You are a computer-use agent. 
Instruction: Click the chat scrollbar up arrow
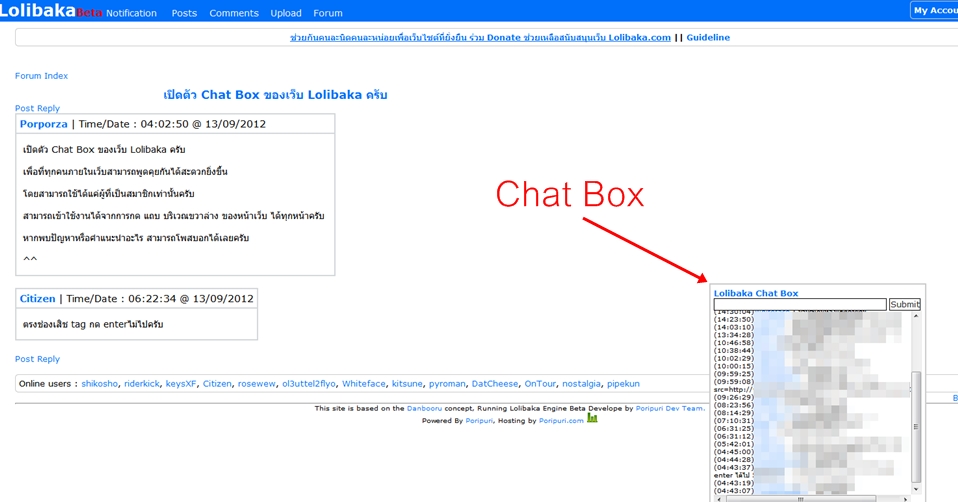(915, 316)
